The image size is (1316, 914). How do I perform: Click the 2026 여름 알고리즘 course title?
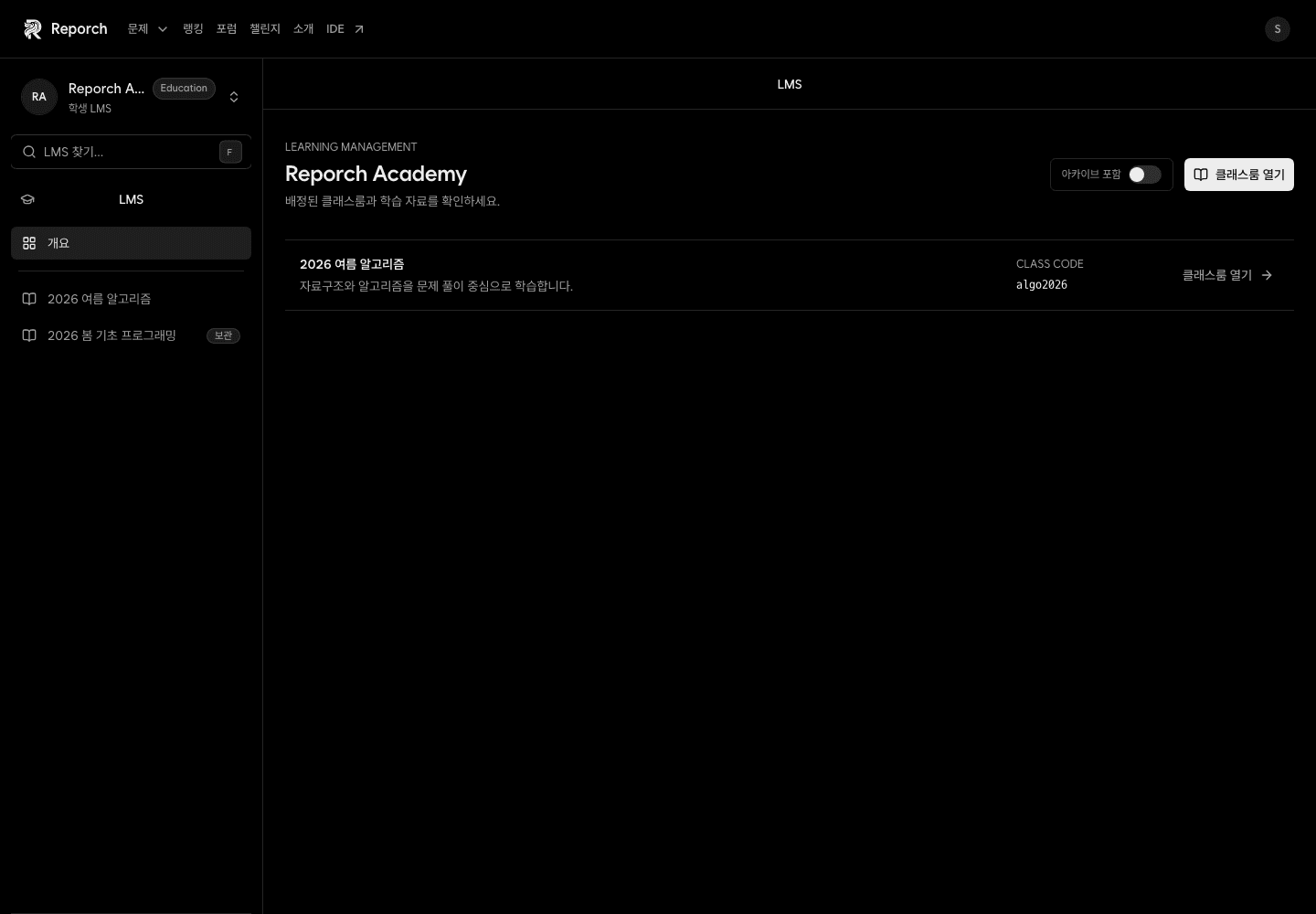(352, 264)
